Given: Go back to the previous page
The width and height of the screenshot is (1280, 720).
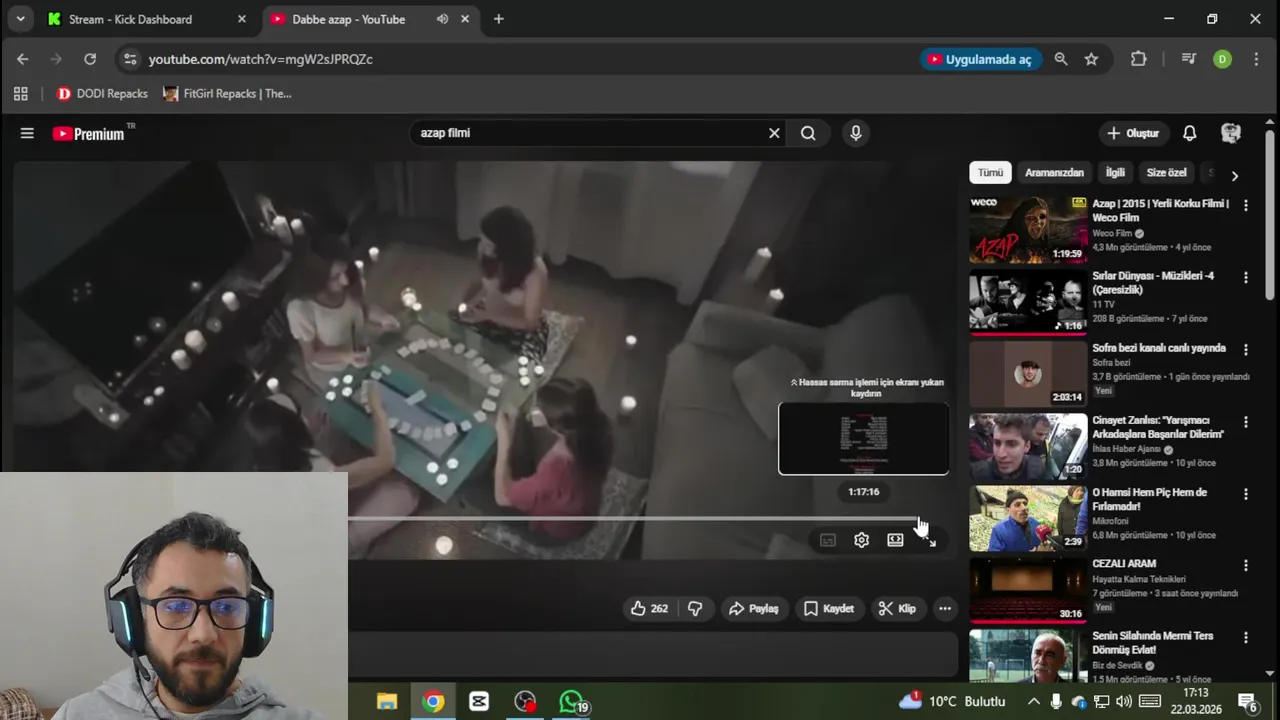Looking at the screenshot, I should pyautogui.click(x=23, y=59).
